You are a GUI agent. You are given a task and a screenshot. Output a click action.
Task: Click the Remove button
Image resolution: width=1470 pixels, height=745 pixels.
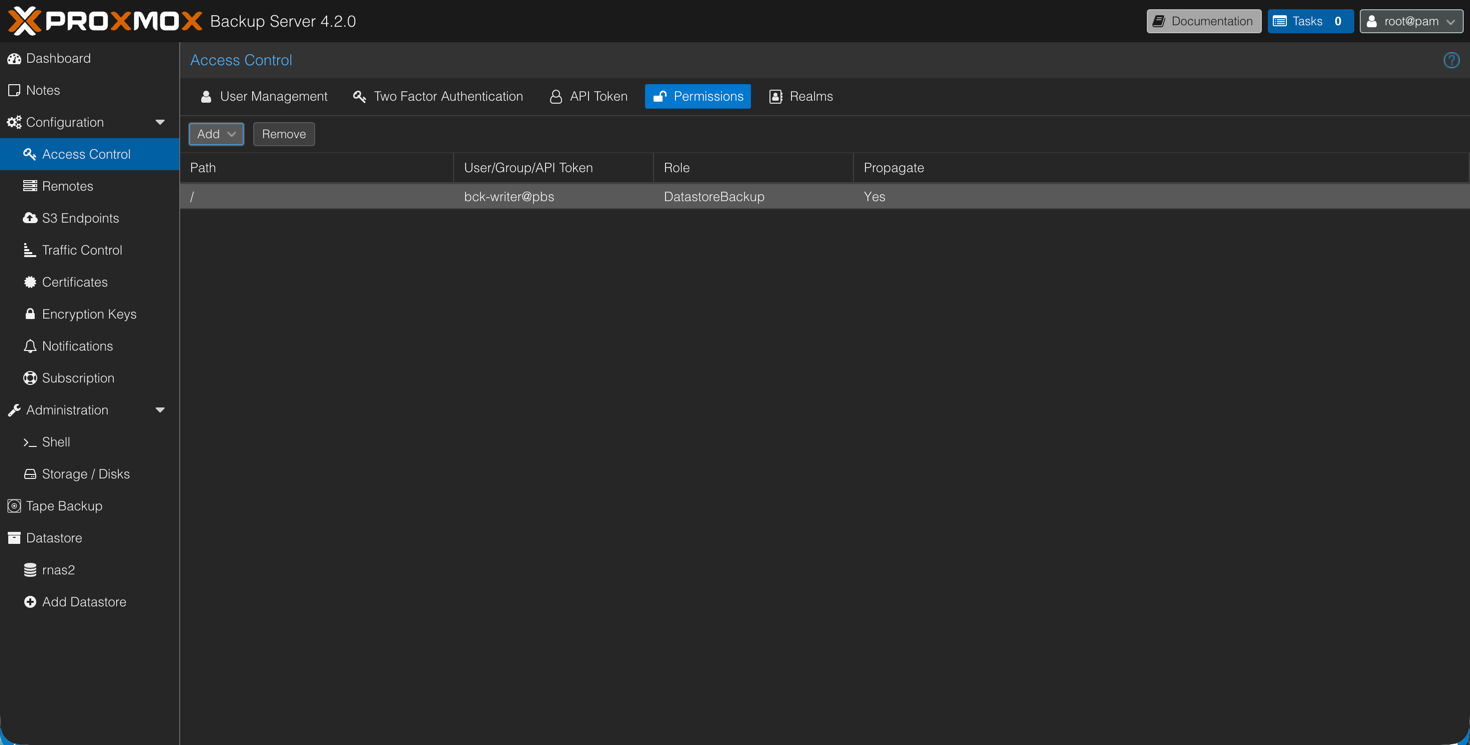pos(284,134)
